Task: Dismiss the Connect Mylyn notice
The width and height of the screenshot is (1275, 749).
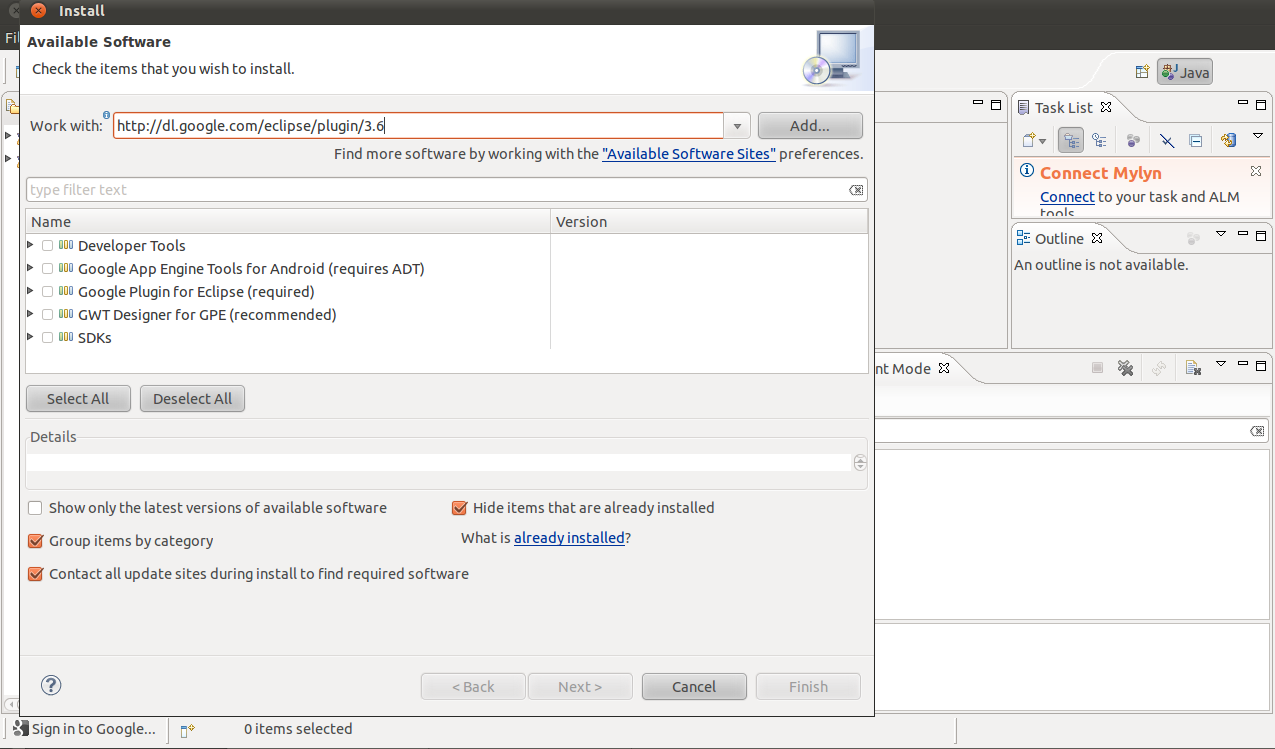Action: pos(1256,172)
